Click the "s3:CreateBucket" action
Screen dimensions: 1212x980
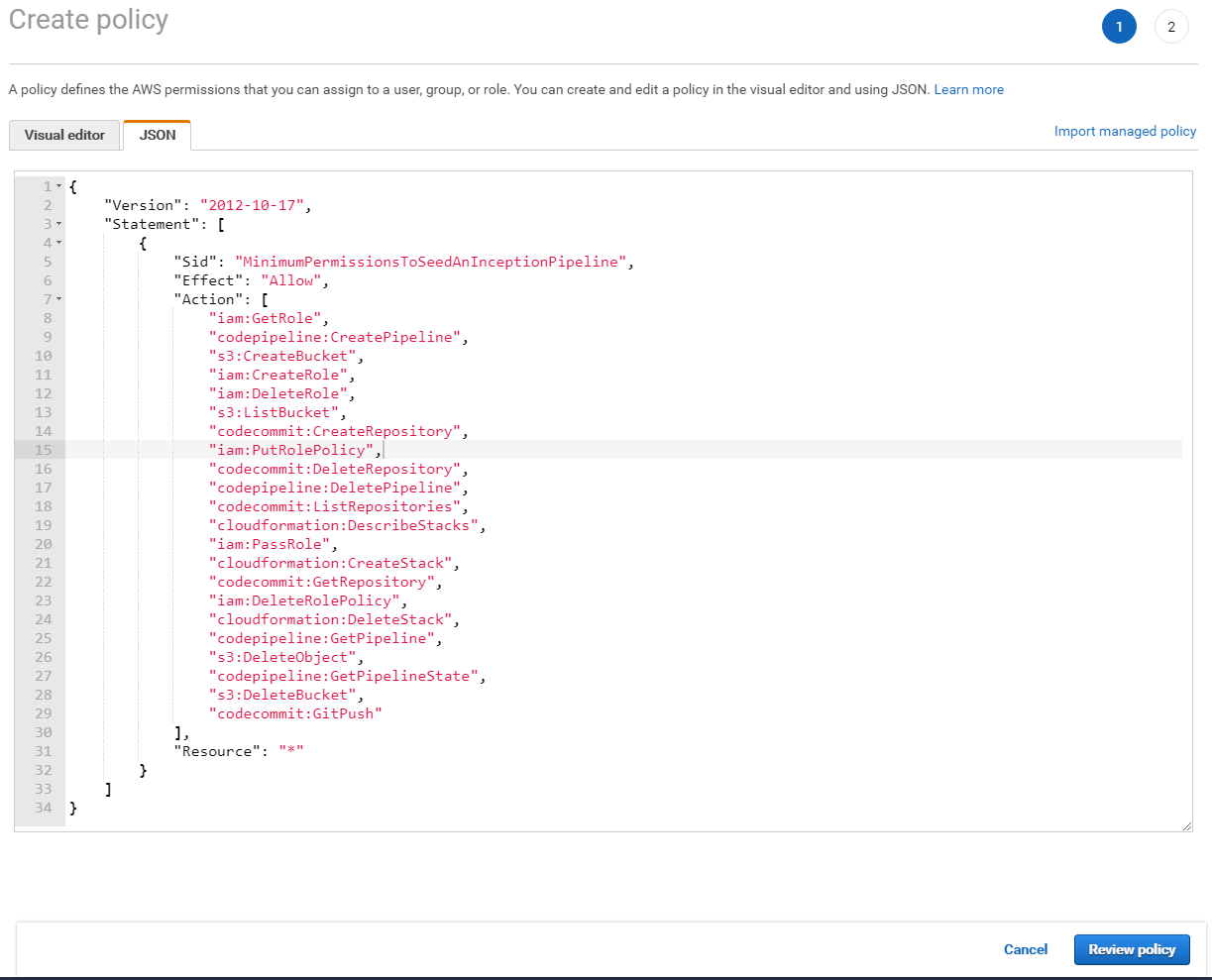point(282,356)
